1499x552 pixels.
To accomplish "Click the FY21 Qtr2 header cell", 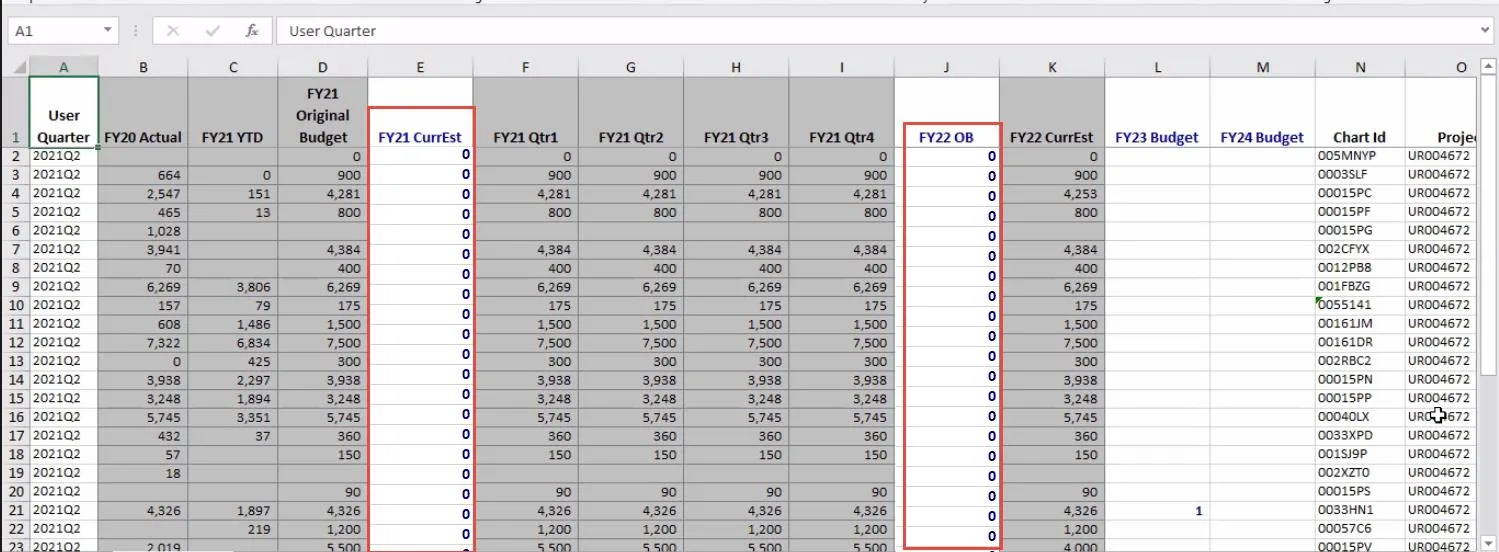I will click(x=630, y=113).
